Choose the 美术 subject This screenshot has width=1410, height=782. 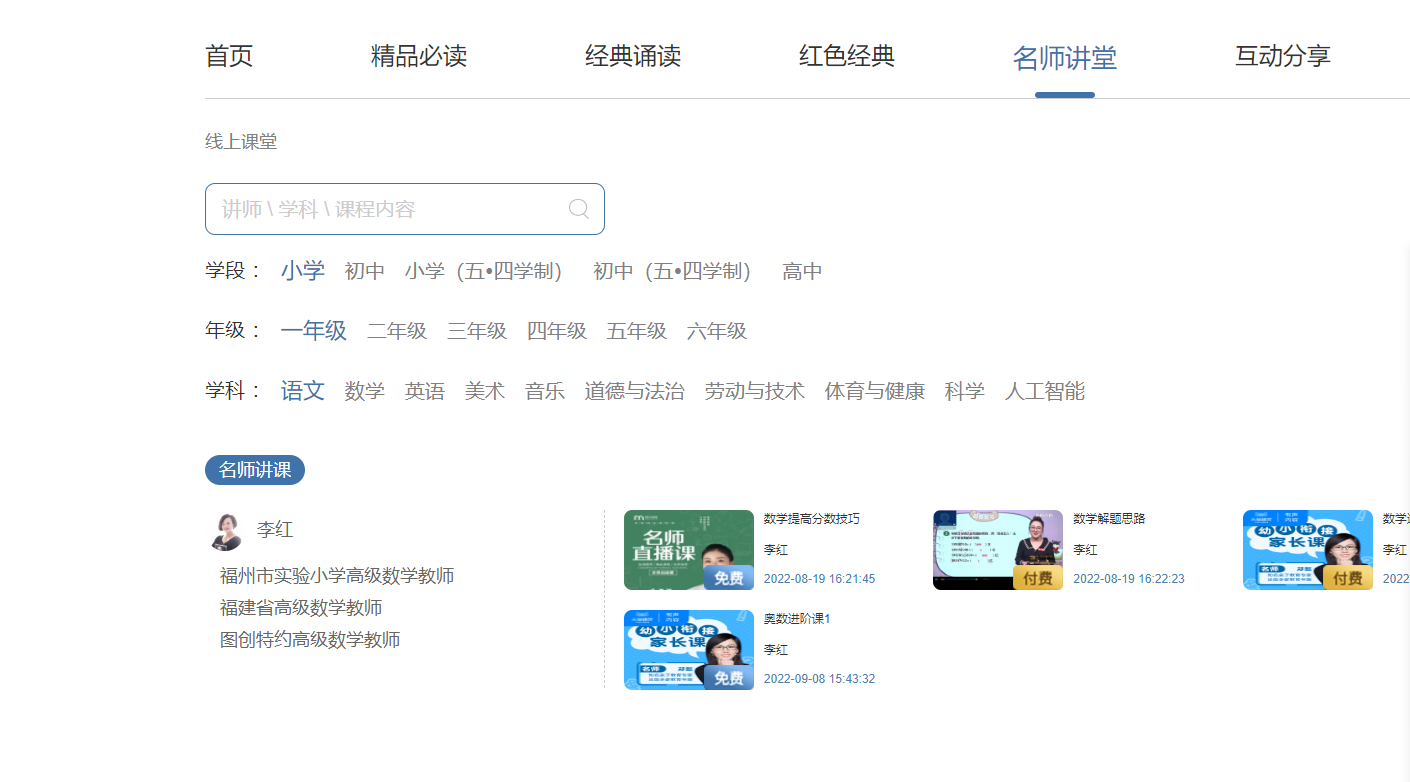pos(485,391)
